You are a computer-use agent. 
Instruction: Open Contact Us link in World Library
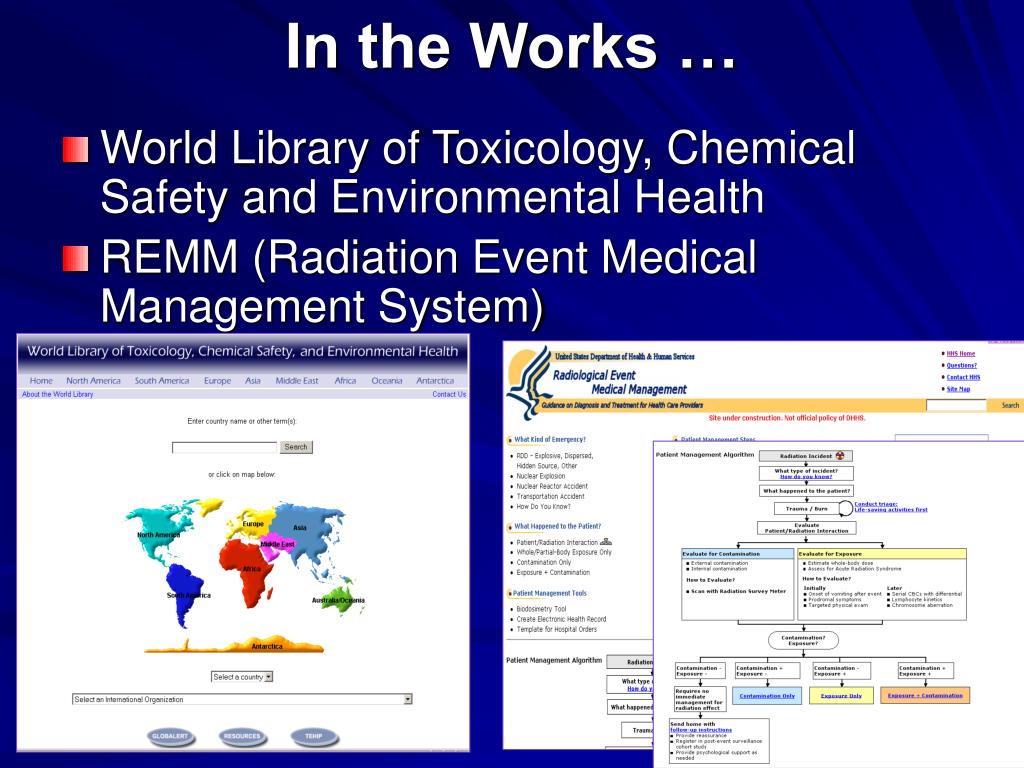(x=449, y=394)
